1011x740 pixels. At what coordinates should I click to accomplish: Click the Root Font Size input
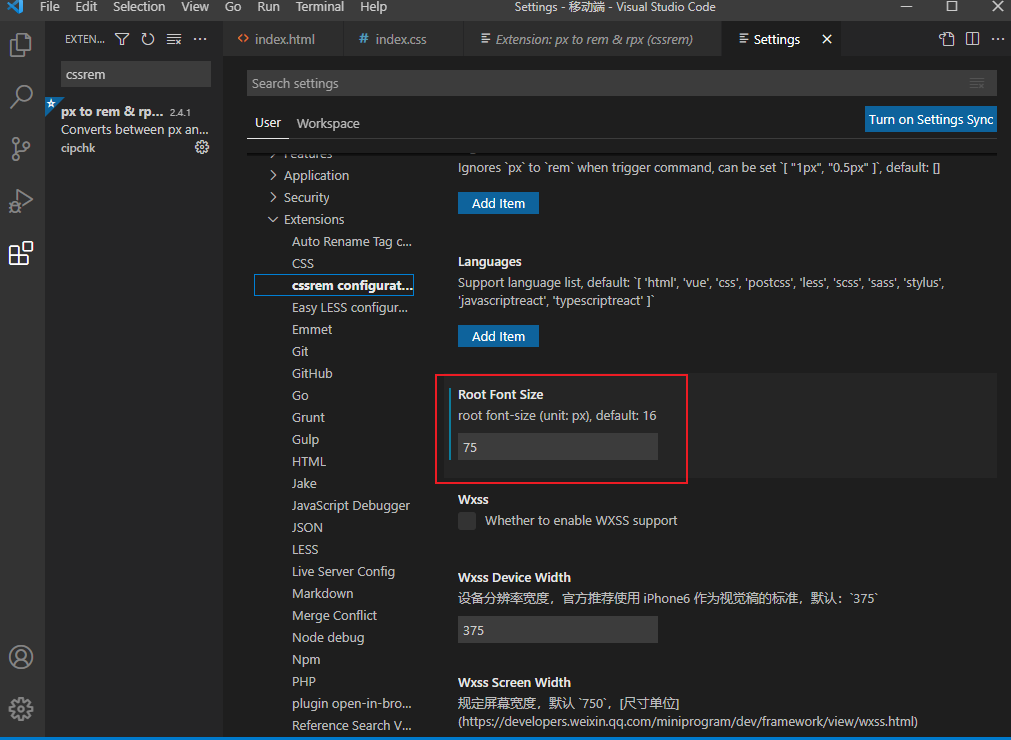pos(558,447)
